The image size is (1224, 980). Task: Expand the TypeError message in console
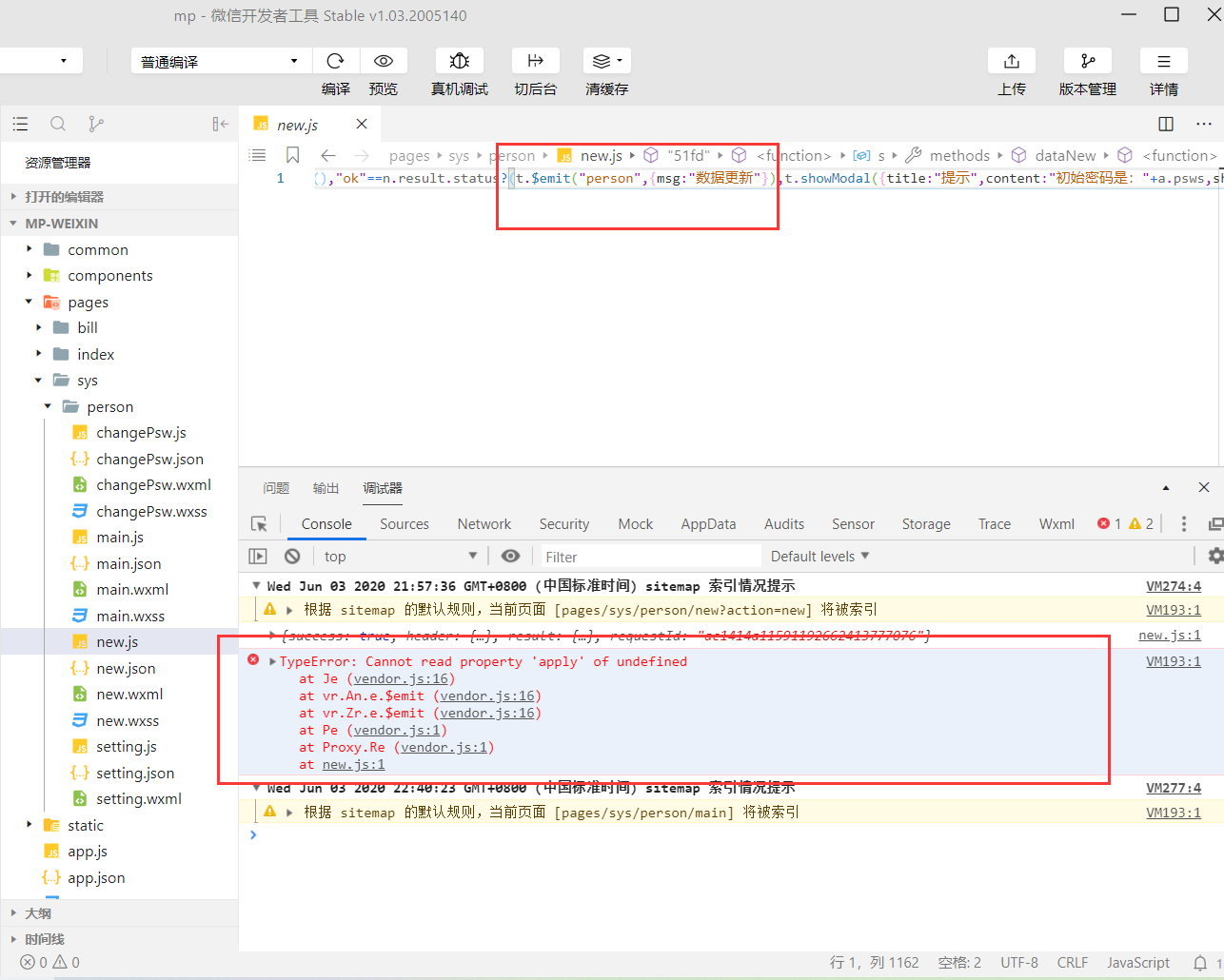pyautogui.click(x=273, y=662)
